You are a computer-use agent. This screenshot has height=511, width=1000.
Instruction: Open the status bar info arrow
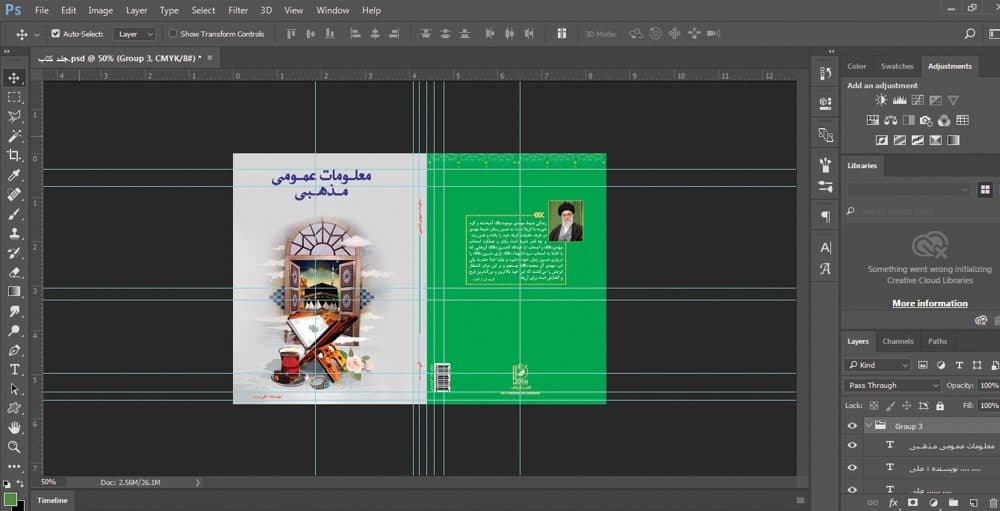click(x=197, y=483)
